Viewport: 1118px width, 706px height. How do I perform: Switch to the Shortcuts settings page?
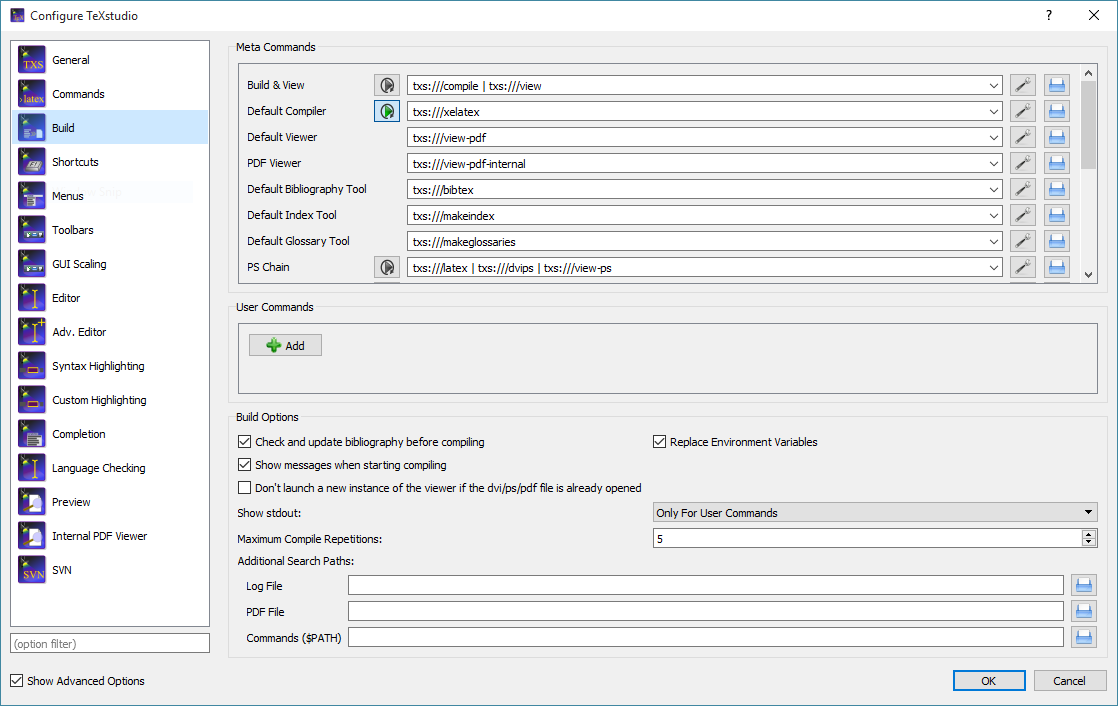tap(110, 162)
